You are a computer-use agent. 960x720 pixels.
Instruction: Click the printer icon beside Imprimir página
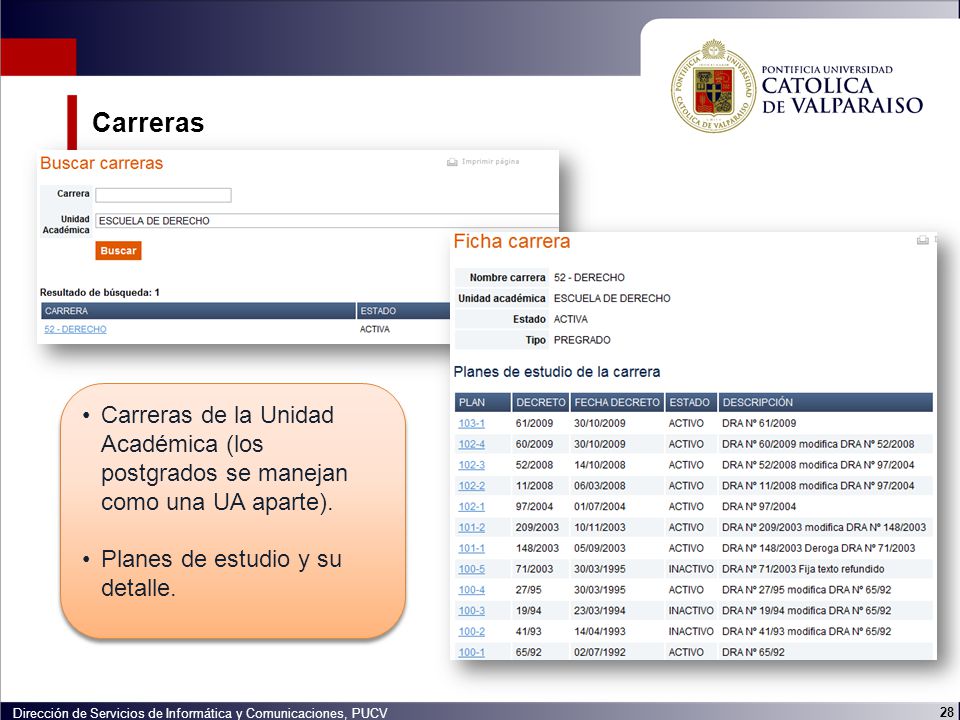(452, 162)
